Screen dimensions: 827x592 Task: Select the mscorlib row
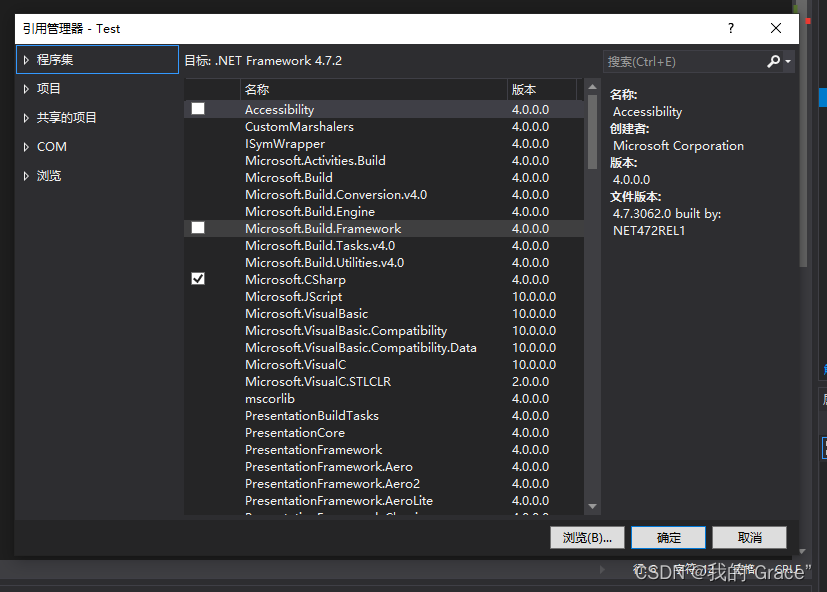[x=384, y=398]
